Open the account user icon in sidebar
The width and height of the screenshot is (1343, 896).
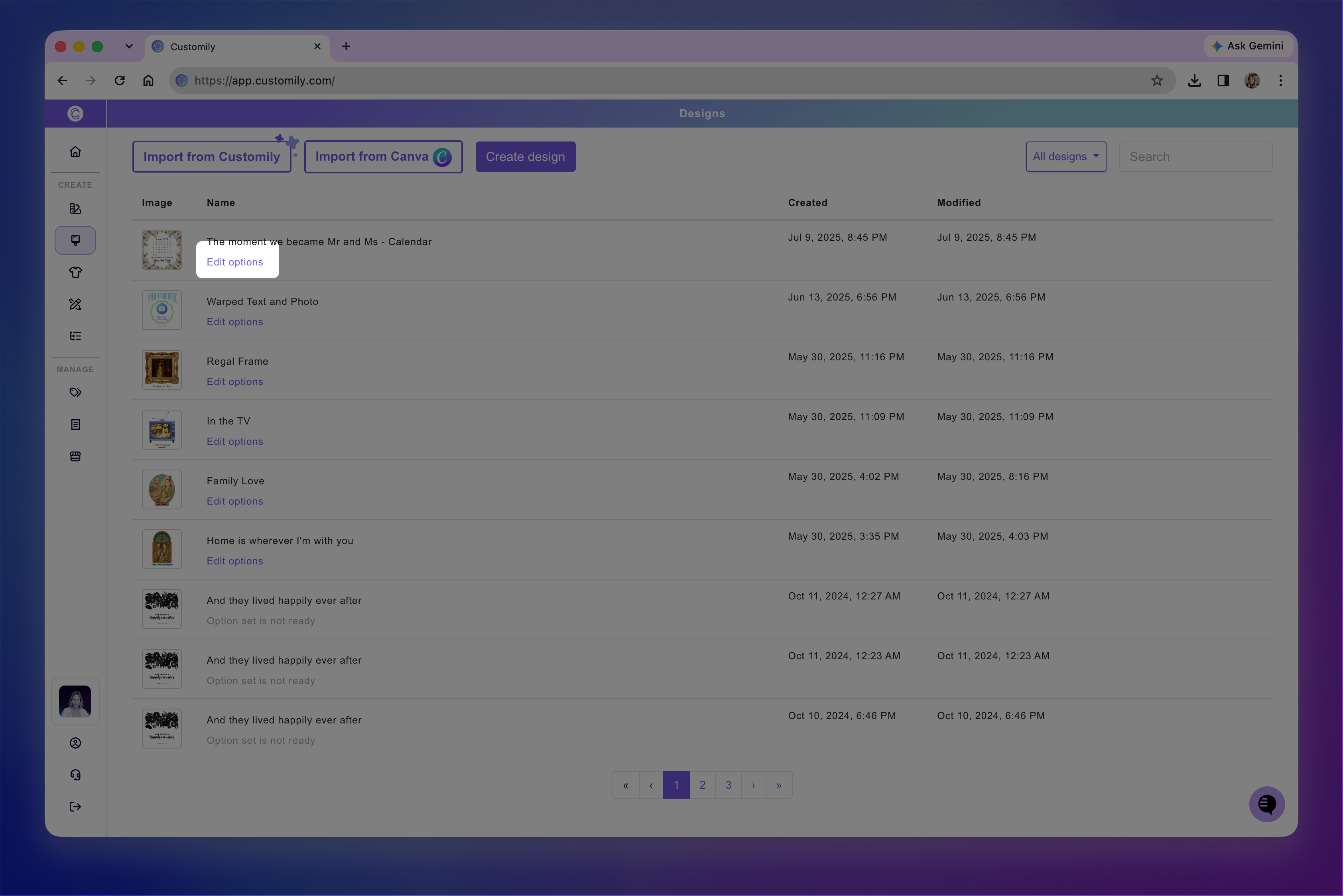(75, 743)
